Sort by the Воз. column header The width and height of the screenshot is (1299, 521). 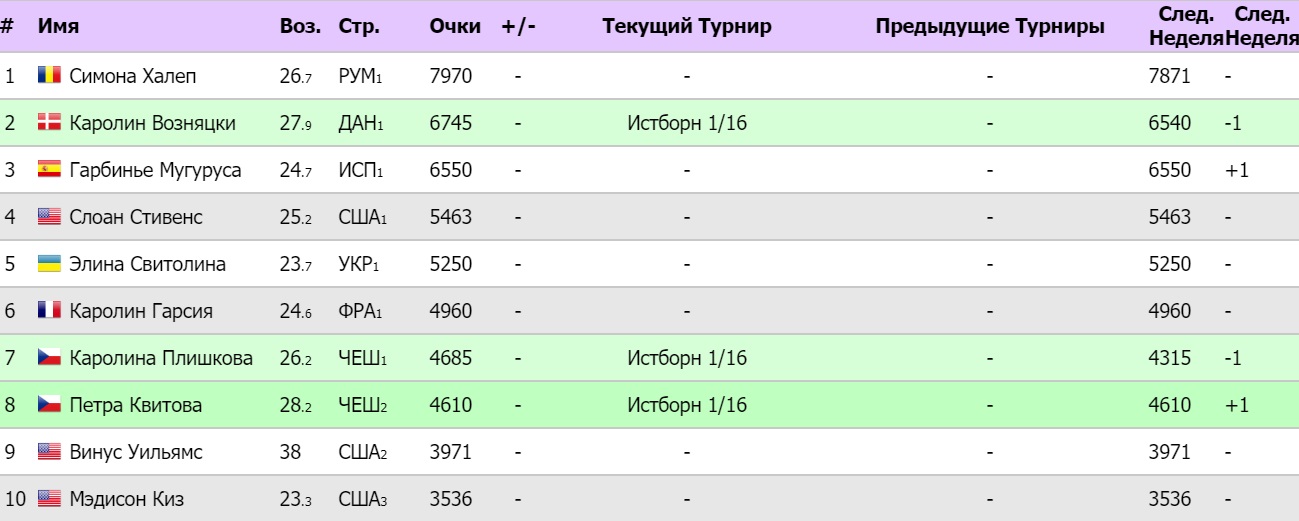coord(300,27)
